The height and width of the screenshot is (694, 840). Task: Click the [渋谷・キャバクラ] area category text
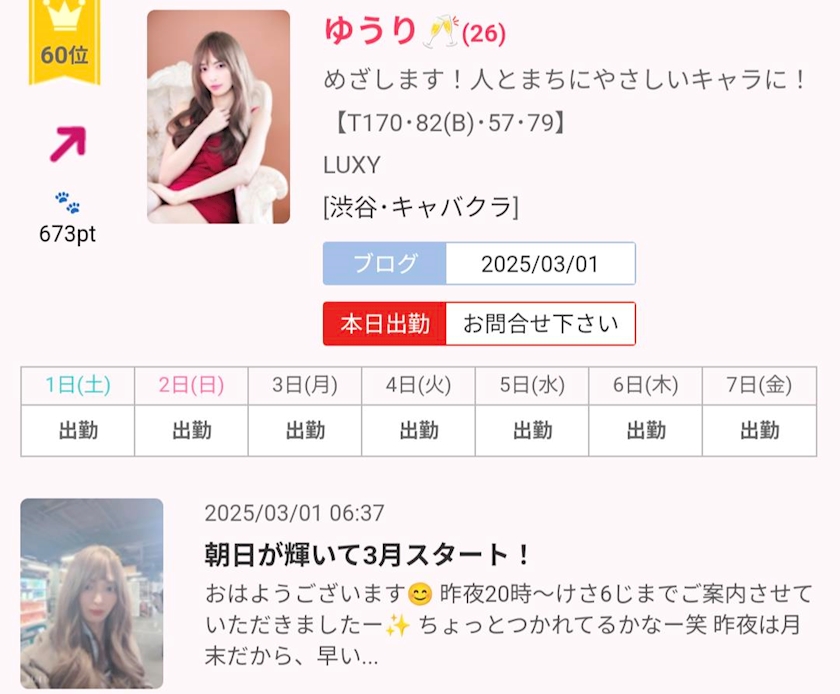click(421, 207)
